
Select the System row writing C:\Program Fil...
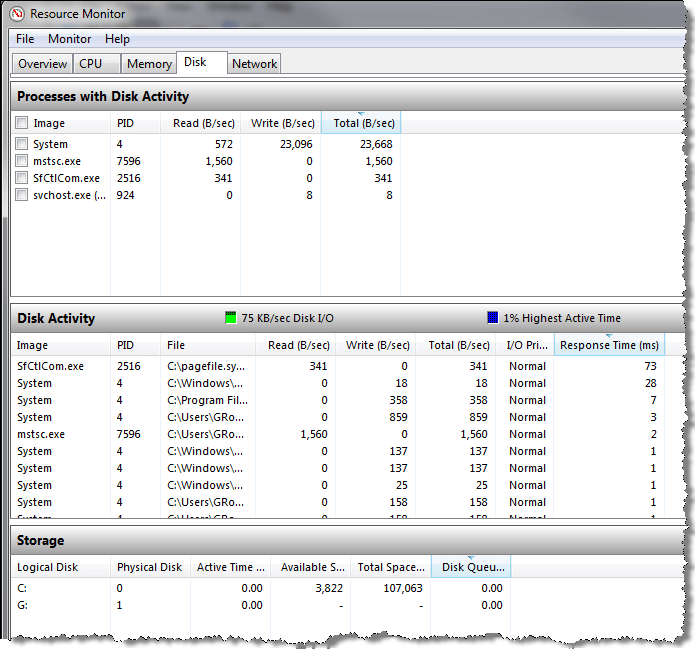point(338,400)
